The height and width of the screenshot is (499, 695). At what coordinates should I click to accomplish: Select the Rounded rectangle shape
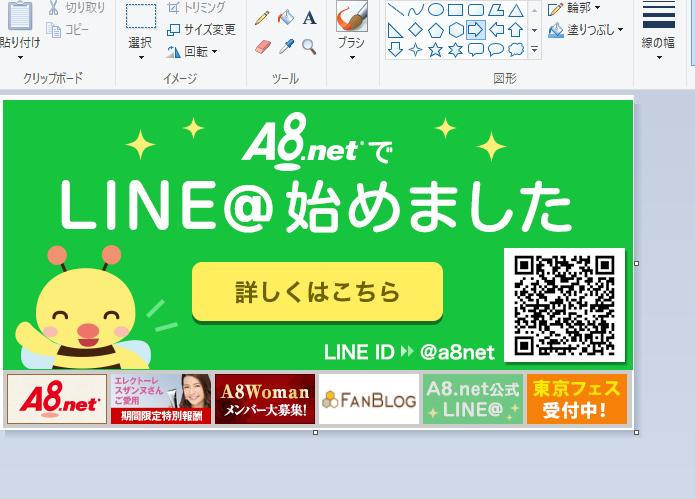[476, 9]
